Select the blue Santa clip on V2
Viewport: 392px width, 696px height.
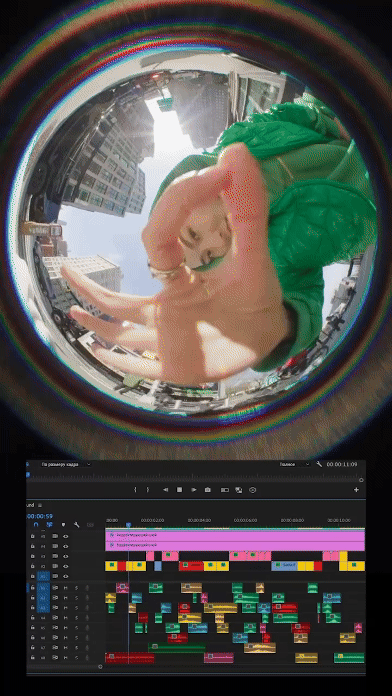coord(284,566)
